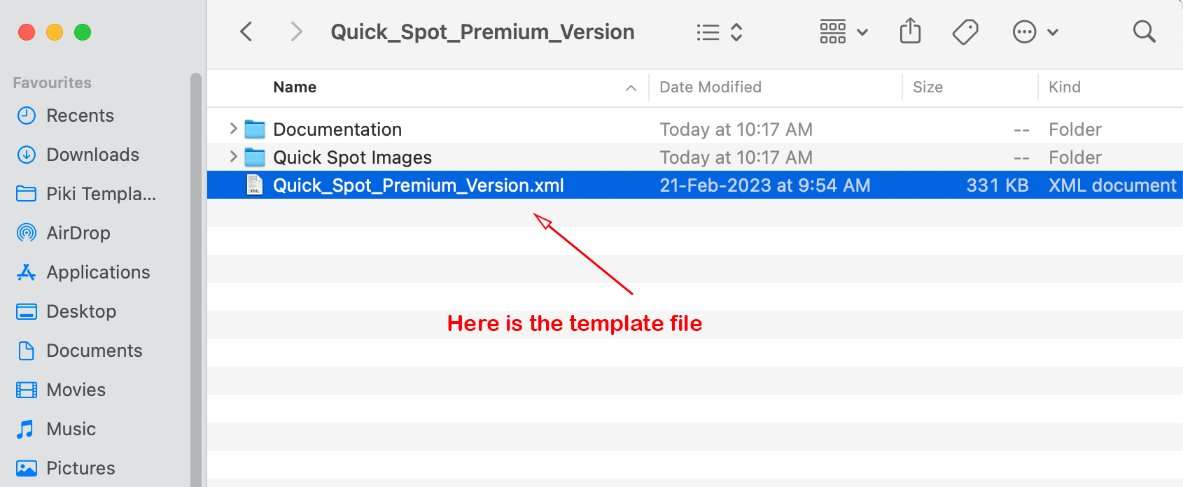Select the list view icon

(x=719, y=32)
